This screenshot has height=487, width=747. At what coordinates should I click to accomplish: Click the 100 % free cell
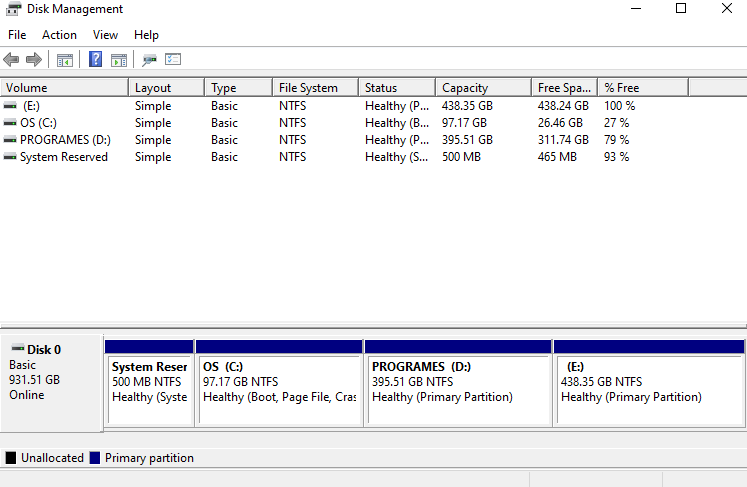click(x=619, y=106)
